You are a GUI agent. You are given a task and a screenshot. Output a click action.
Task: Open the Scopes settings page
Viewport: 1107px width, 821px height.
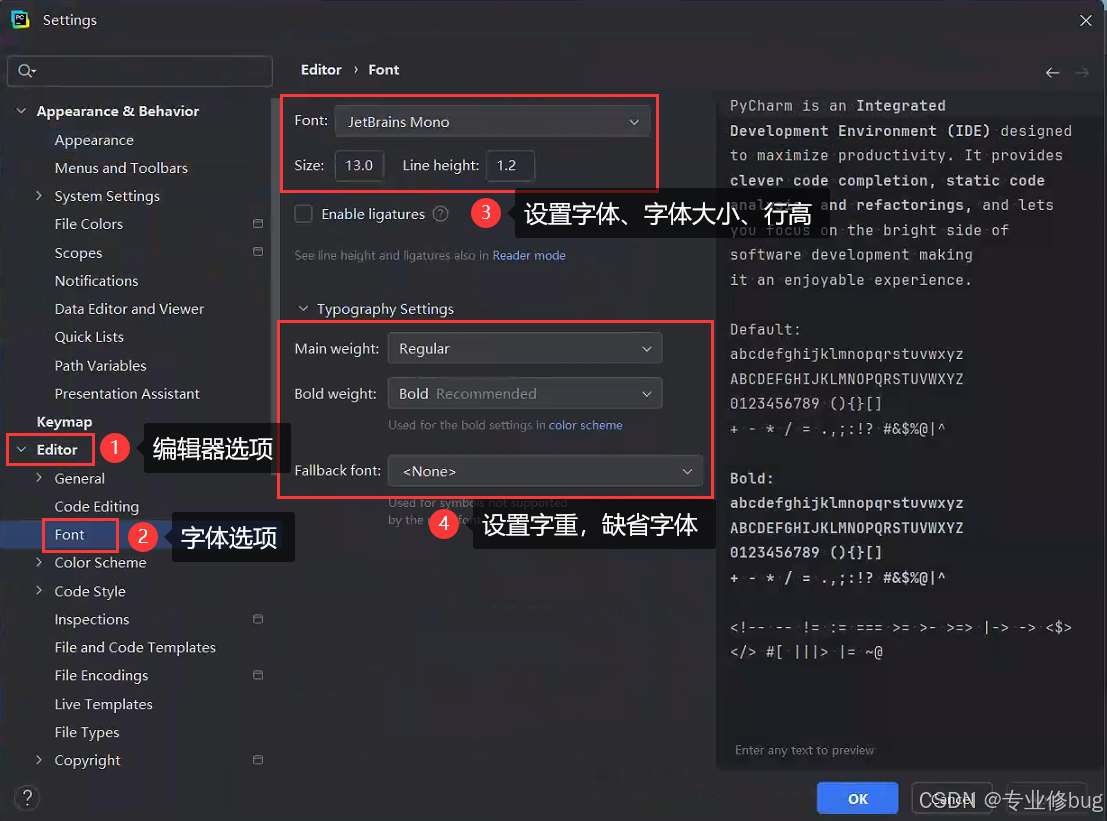point(78,253)
